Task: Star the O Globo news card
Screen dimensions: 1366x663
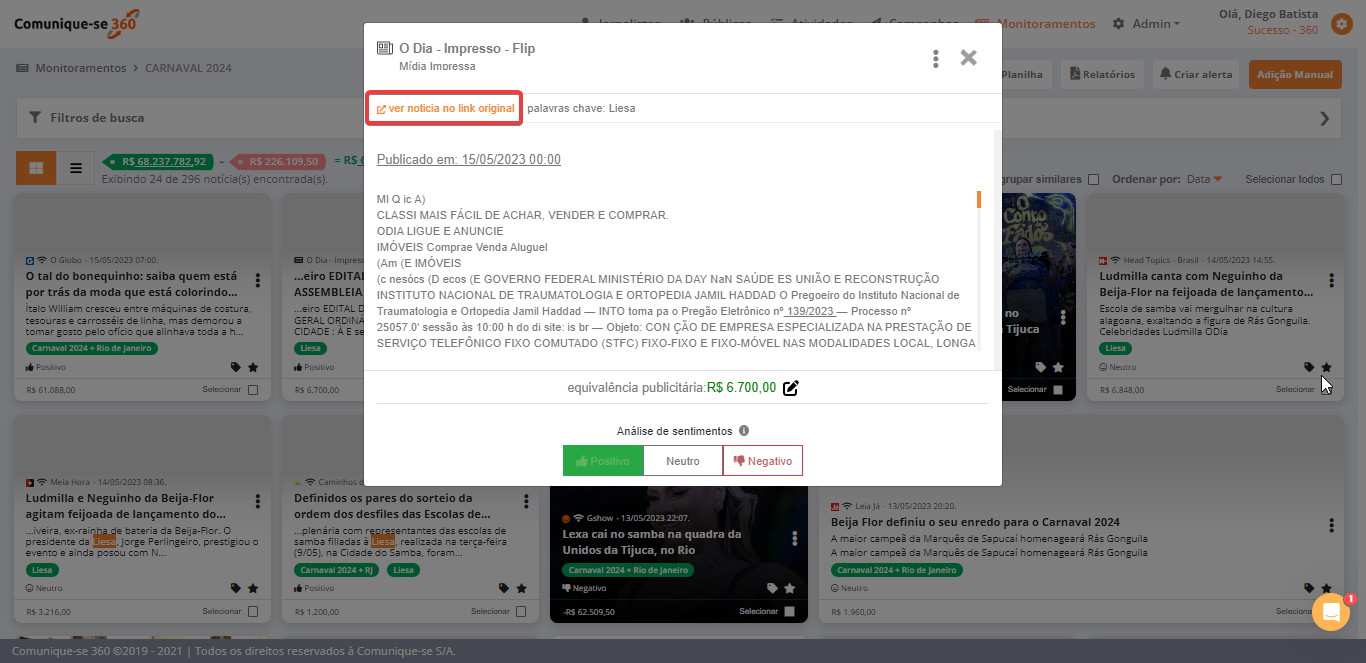Action: pos(253,367)
